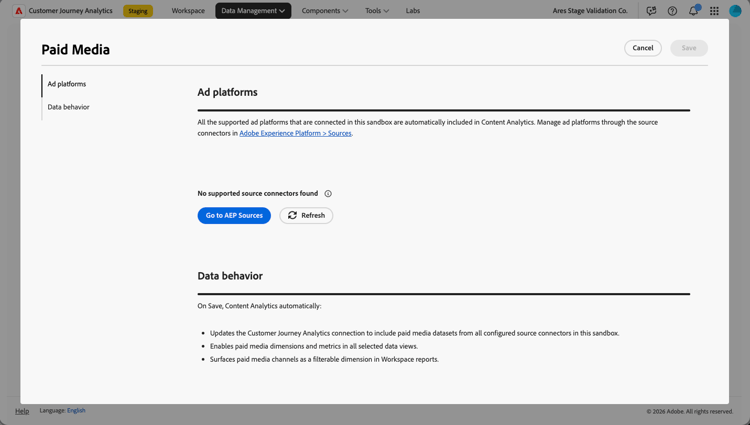This screenshot has height=425, width=750.
Task: Open the user profile avatar
Action: [x=735, y=11]
